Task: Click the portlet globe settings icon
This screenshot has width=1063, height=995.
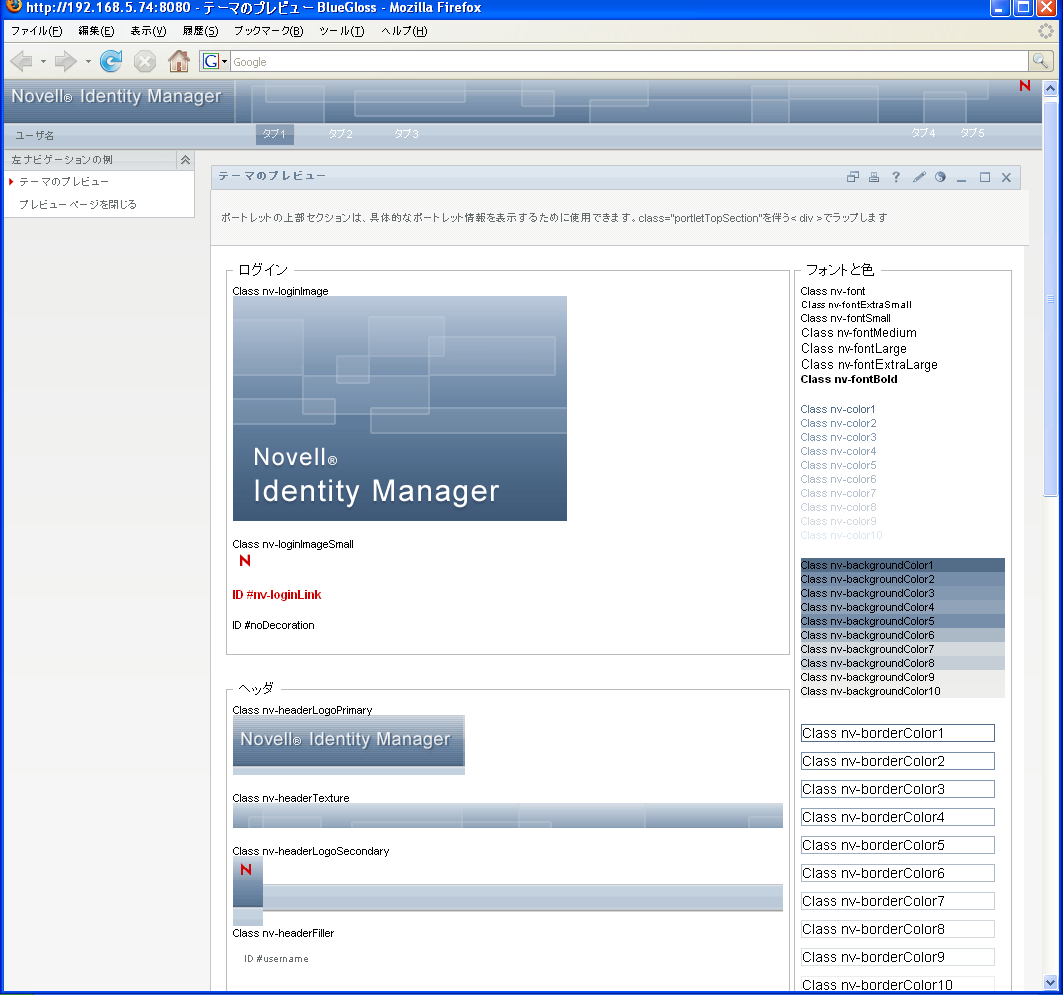Action: tap(940, 177)
